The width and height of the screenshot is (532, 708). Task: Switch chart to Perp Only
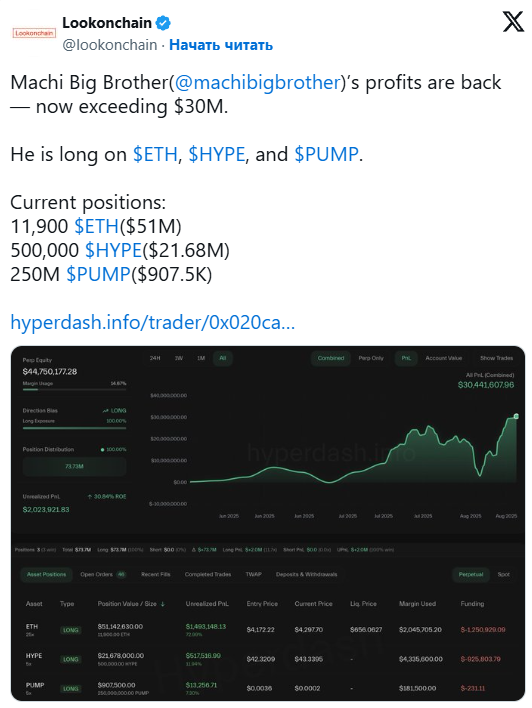tap(371, 358)
